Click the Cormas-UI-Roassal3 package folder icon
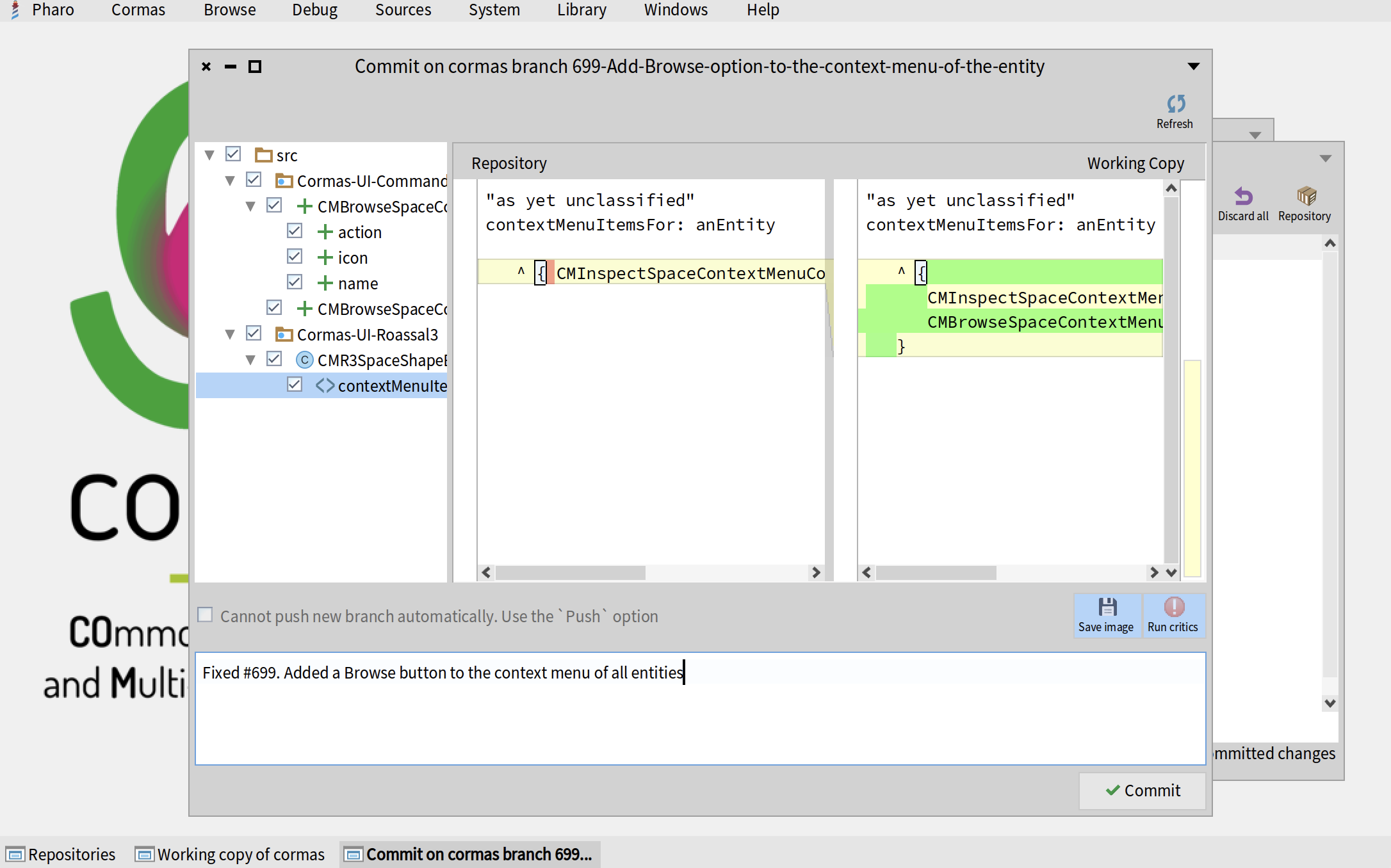This screenshot has width=1391, height=868. [x=284, y=335]
